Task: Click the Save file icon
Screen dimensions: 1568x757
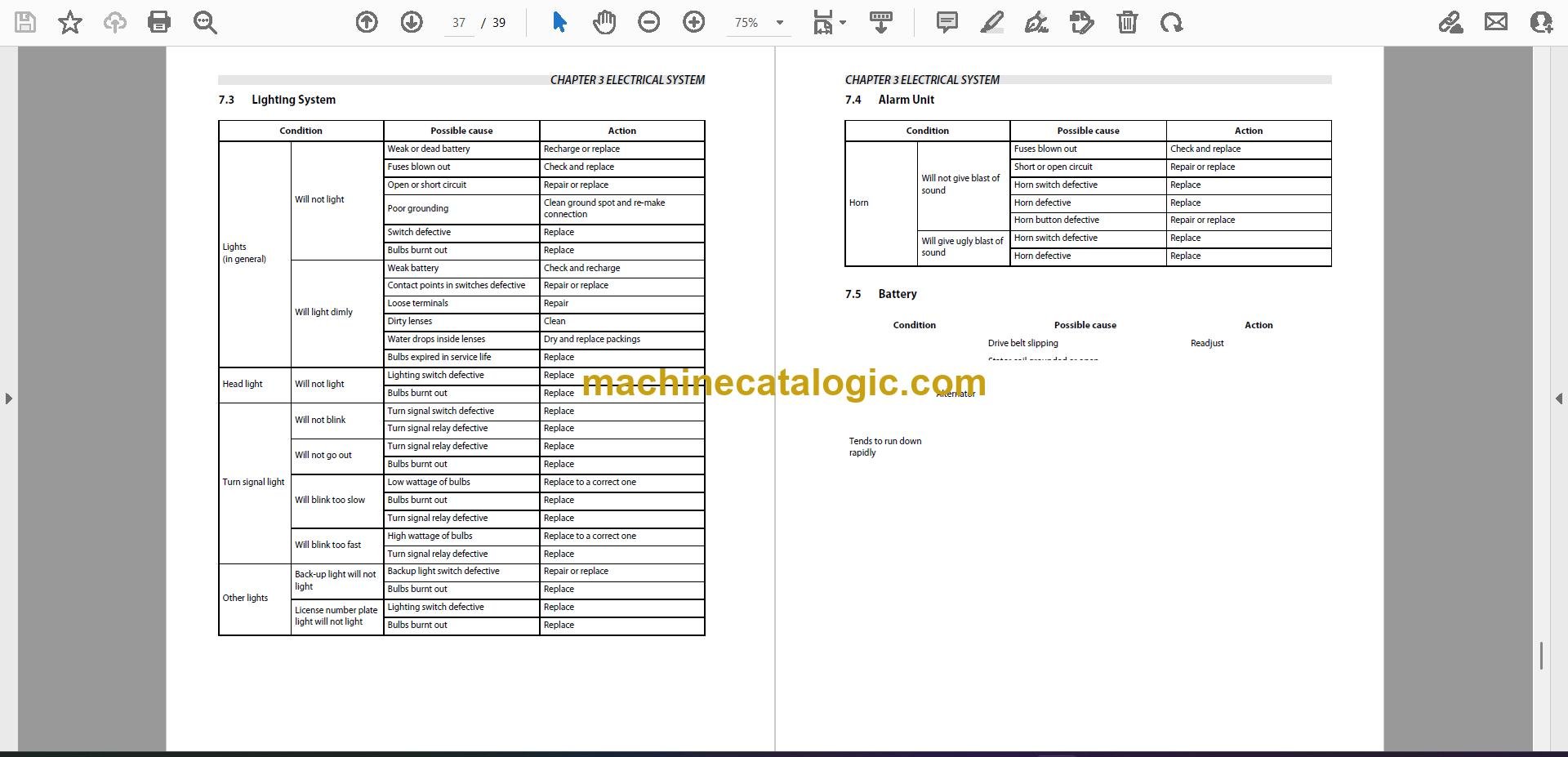Action: (25, 22)
